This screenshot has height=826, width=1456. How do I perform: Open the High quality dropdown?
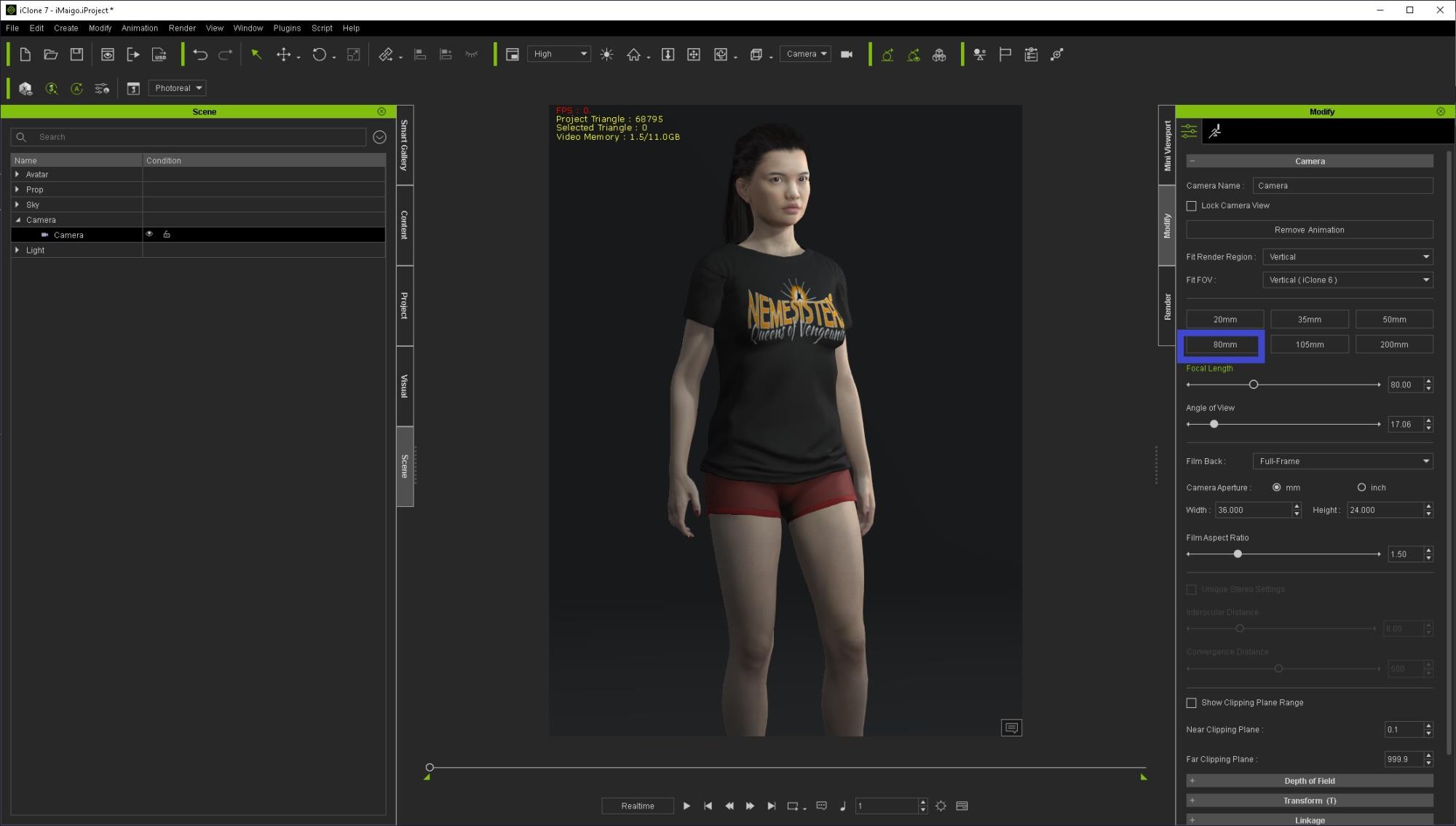point(558,54)
